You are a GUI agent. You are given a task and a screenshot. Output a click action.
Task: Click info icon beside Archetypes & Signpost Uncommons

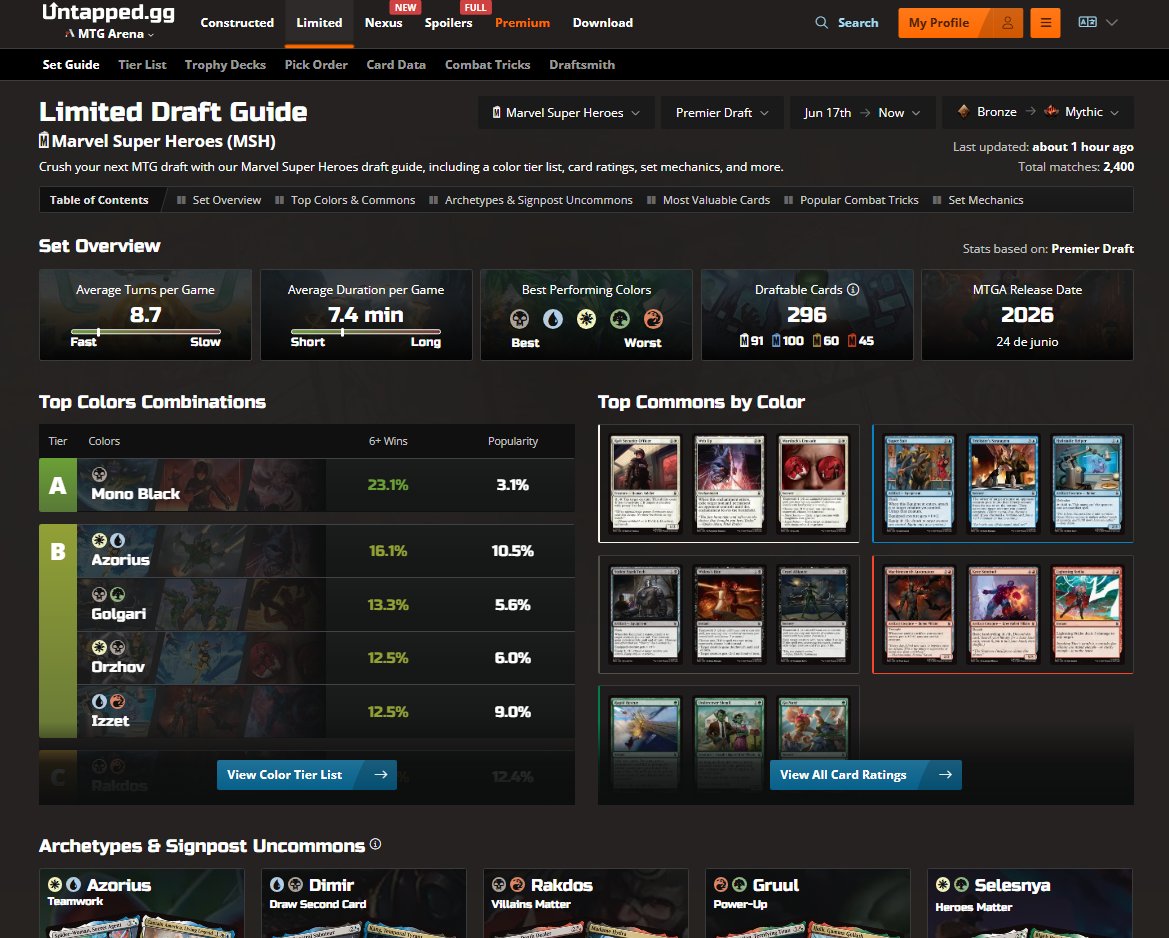375,844
